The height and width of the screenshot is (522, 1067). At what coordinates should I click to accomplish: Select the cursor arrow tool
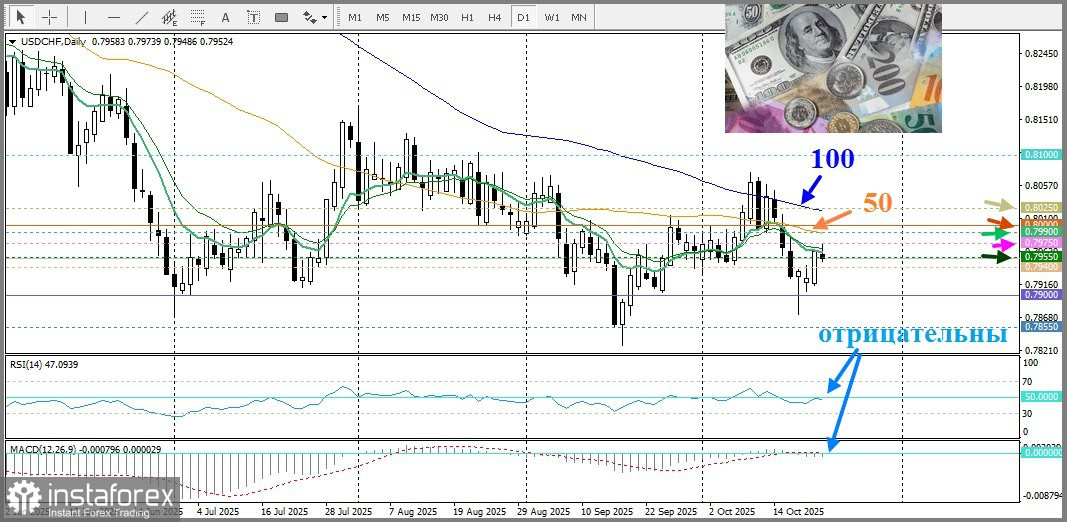click(22, 17)
